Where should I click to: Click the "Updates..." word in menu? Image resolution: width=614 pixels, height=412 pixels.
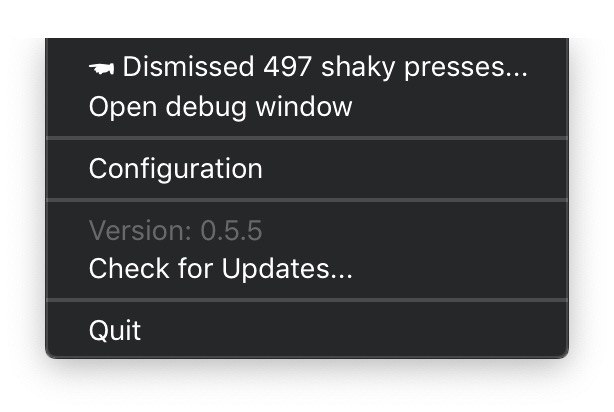pos(287,270)
